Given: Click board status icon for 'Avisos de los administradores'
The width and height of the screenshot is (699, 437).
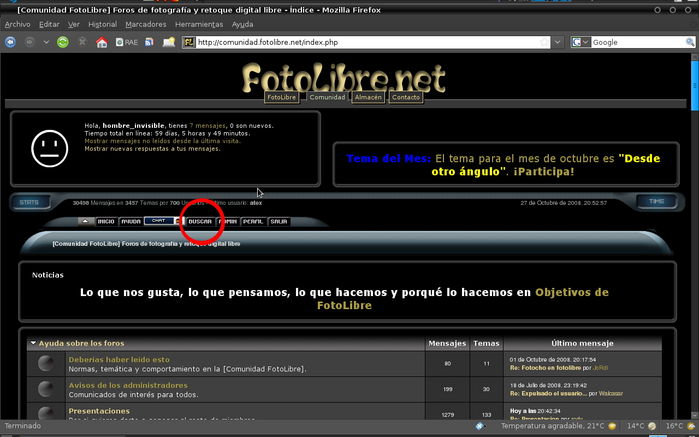Looking at the screenshot, I should pos(46,389).
